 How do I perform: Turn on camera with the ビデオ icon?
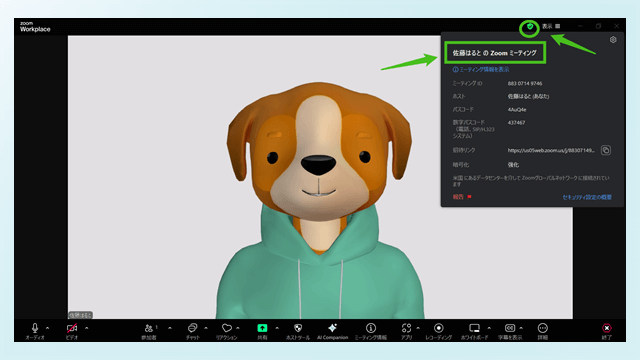tap(72, 331)
